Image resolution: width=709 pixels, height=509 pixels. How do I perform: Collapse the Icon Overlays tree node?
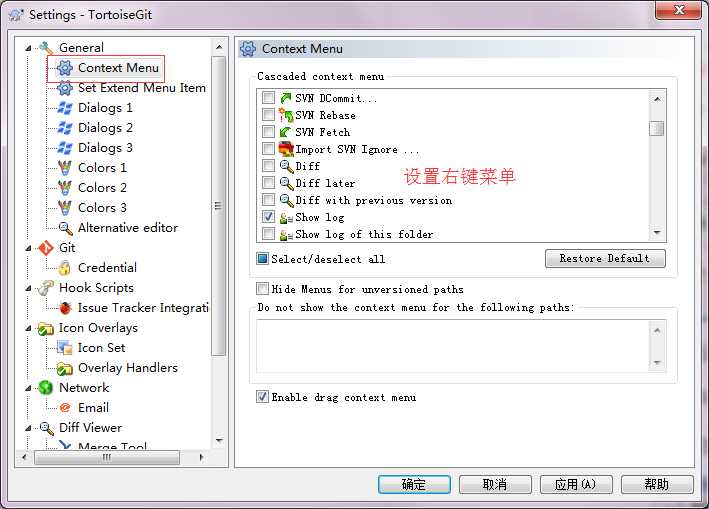click(x=28, y=328)
